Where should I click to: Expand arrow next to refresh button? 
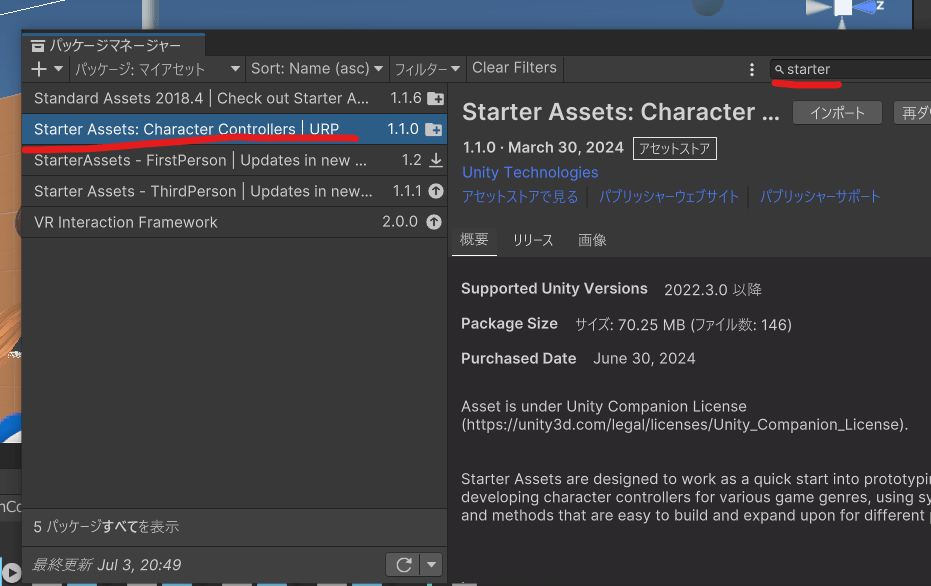[431, 565]
